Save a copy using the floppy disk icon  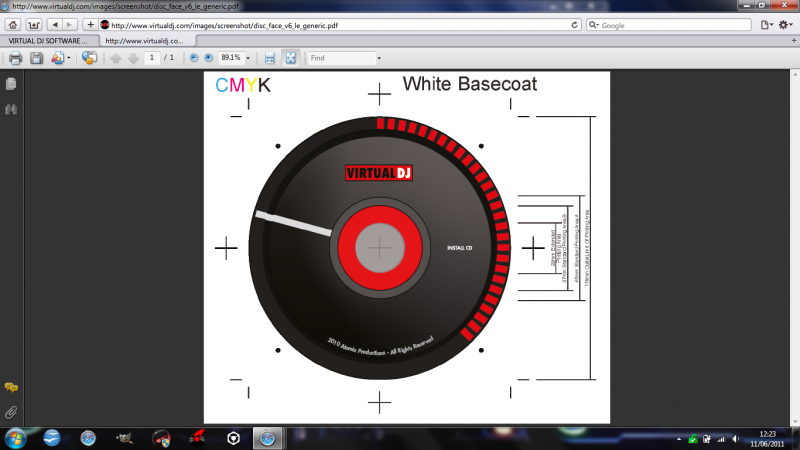(36, 58)
